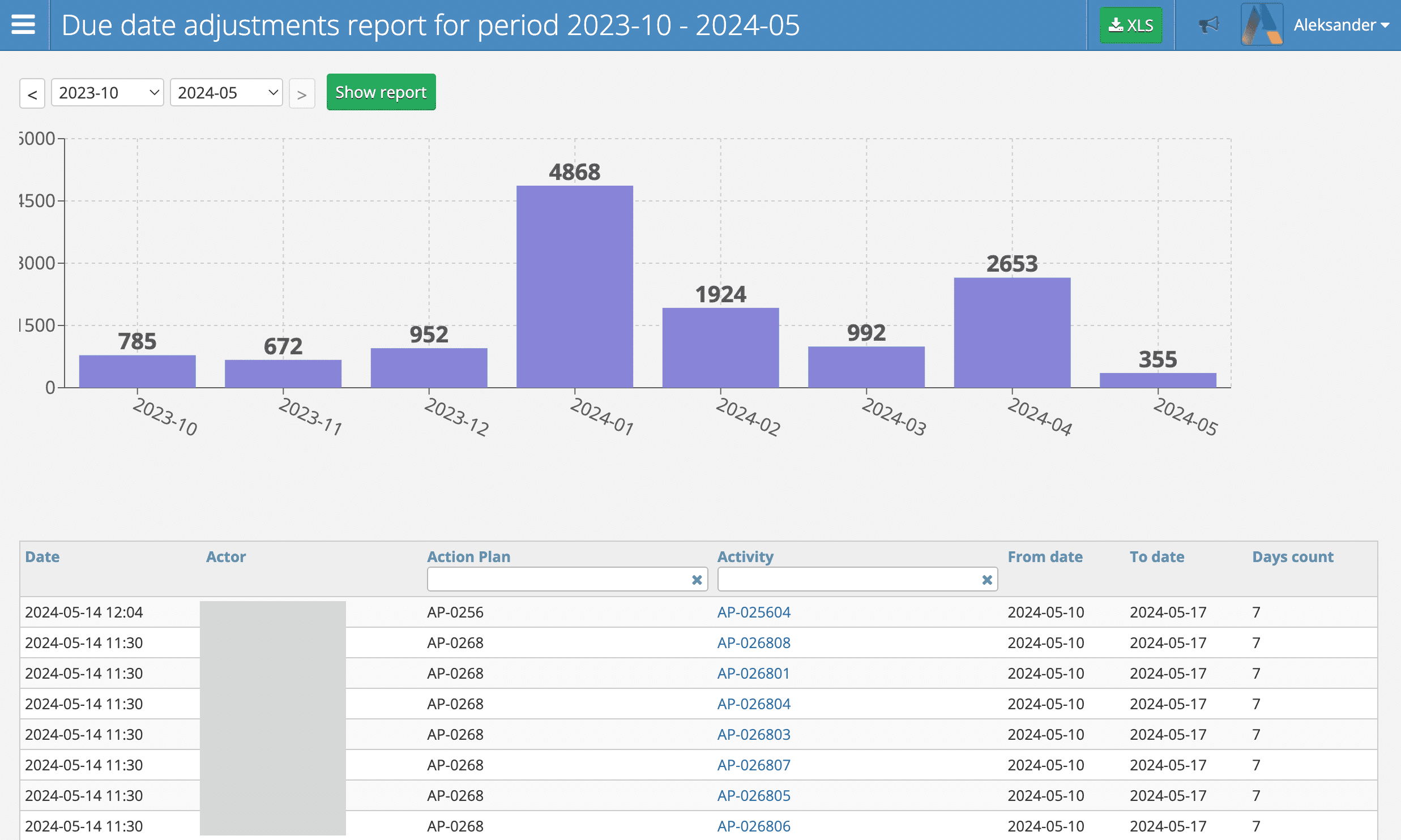The image size is (1401, 840).
Task: Click Show report button
Action: (381, 92)
